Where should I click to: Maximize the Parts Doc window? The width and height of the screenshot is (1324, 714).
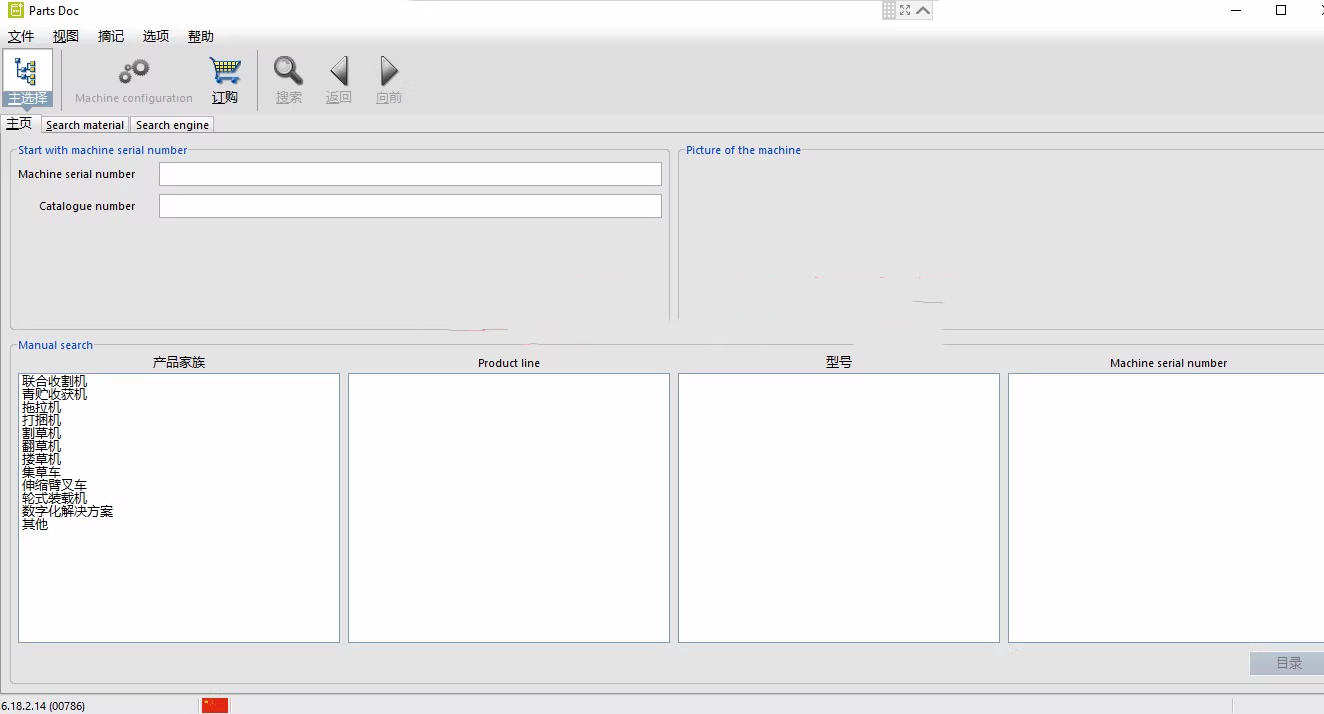1281,10
